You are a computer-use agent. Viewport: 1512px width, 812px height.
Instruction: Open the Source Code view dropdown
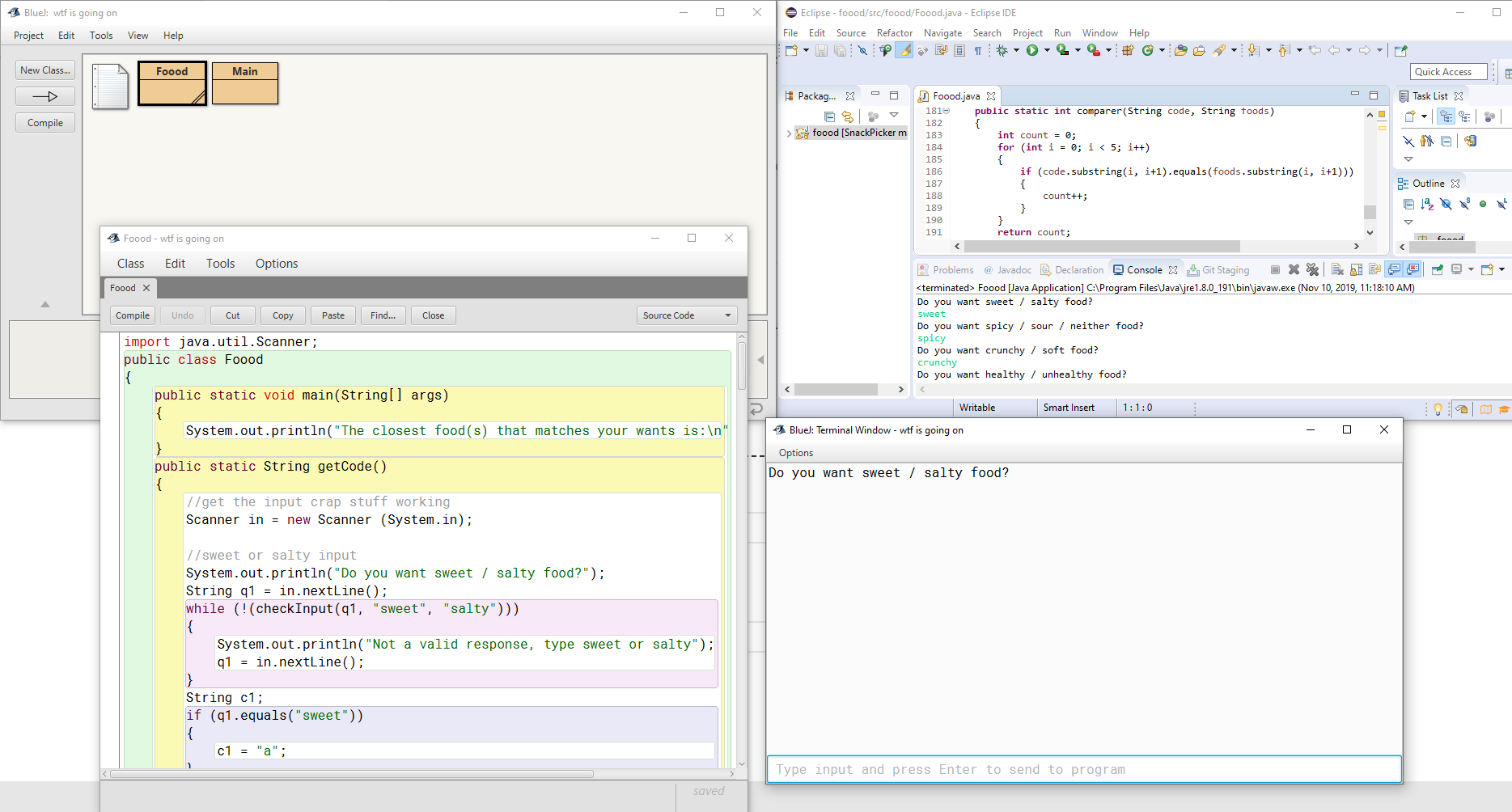(687, 315)
